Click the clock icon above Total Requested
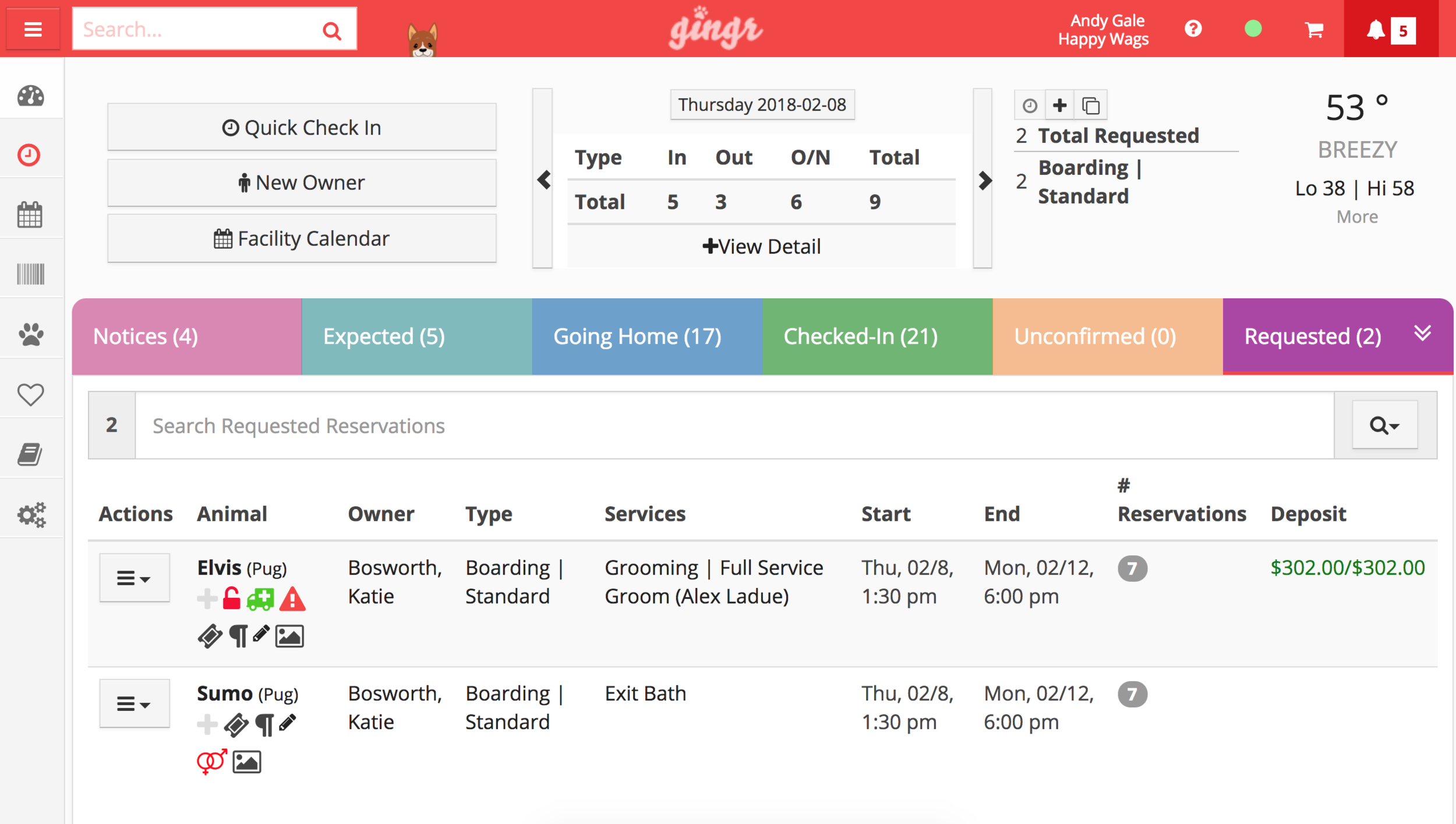This screenshot has width=1456, height=824. point(1029,105)
